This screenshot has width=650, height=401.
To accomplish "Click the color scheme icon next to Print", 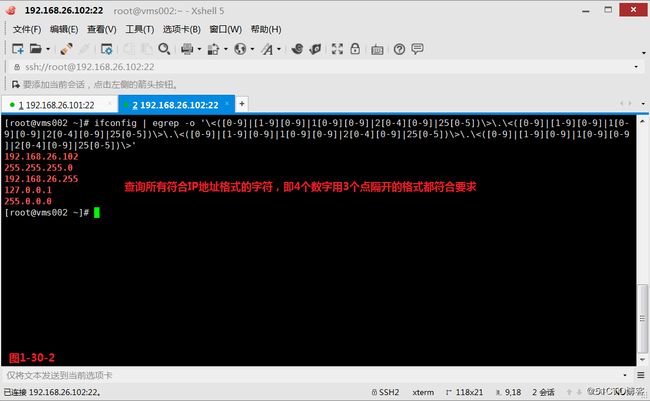I will click(x=213, y=49).
